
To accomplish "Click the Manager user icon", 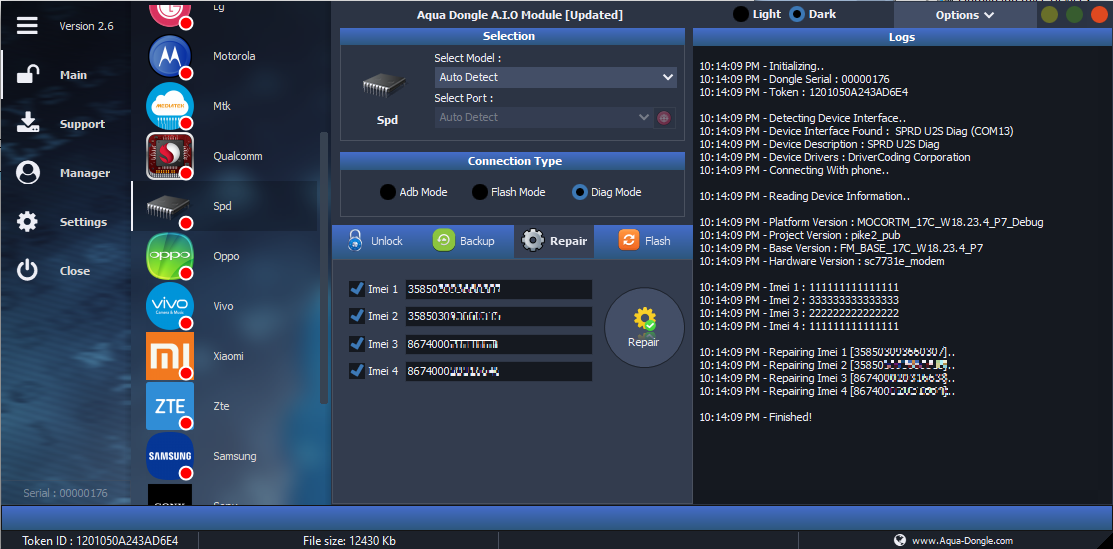I will pos(28,173).
